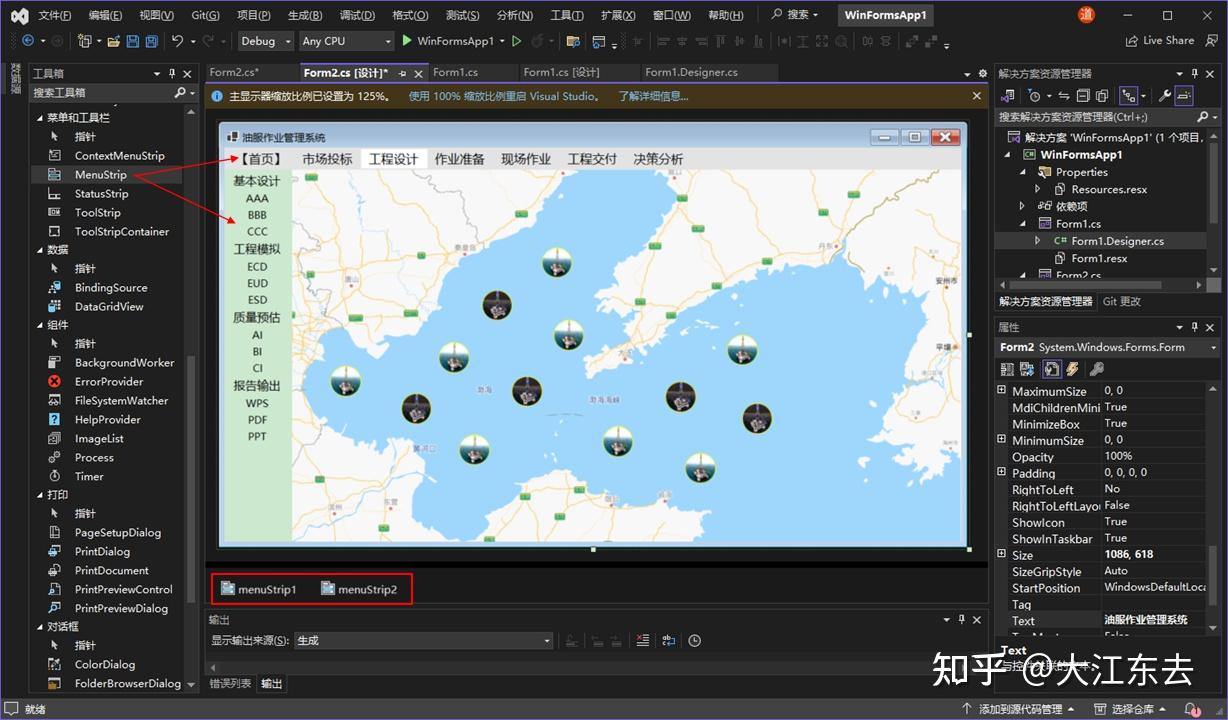This screenshot has height=720, width=1228.
Task: Select the ColorDialog toolbox item
Action: (x=104, y=665)
